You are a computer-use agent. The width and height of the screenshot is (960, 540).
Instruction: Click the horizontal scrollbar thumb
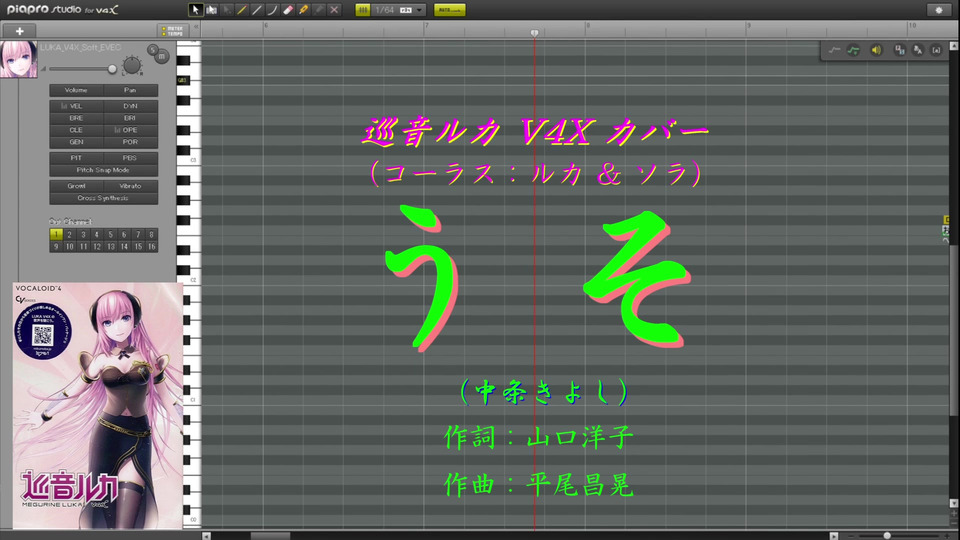pyautogui.click(x=270, y=536)
